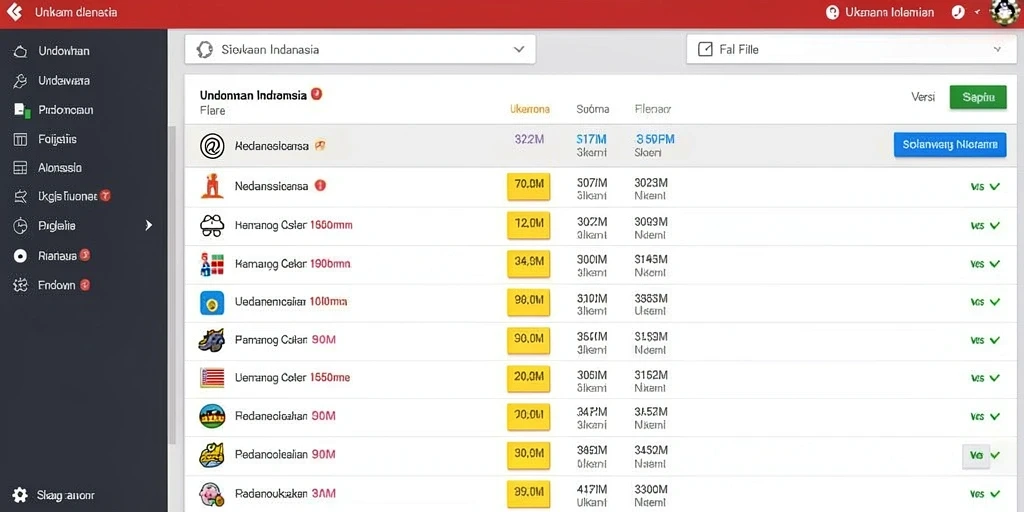Click the Pridonoaun document icon in sidebar
Screen dimensions: 1024x512
point(21,110)
